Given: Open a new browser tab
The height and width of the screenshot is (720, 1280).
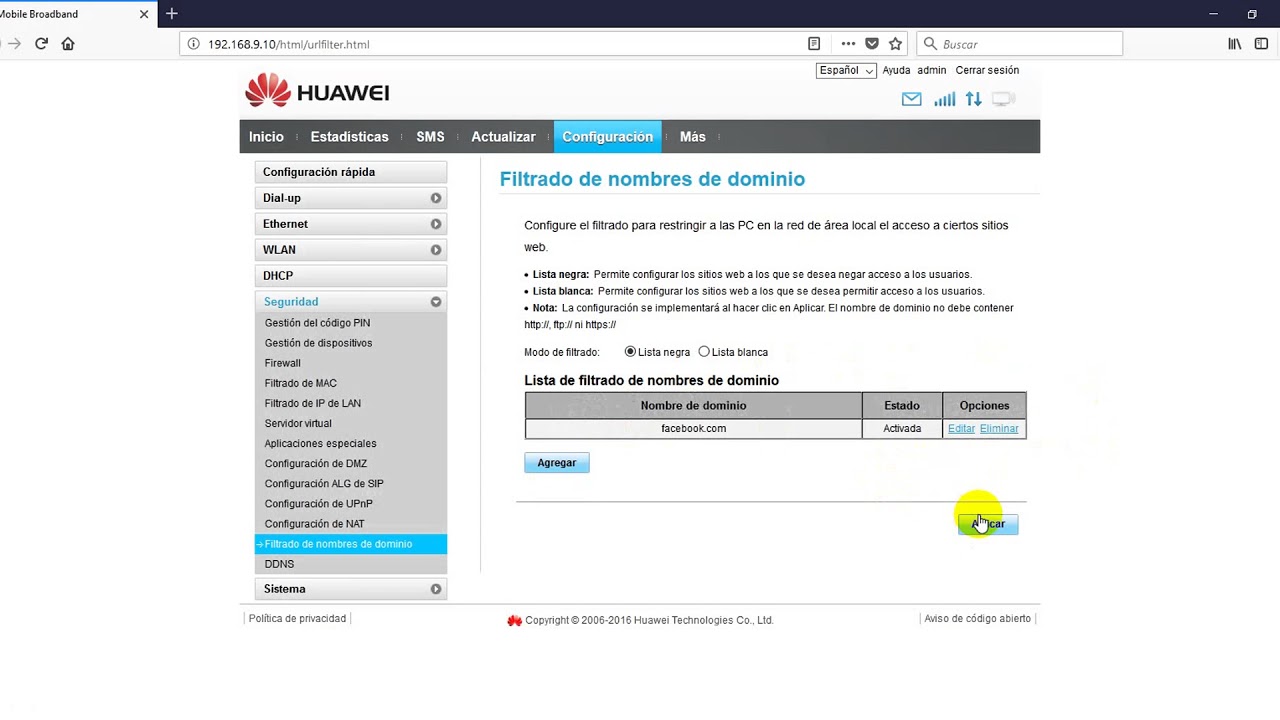Looking at the screenshot, I should tap(172, 14).
